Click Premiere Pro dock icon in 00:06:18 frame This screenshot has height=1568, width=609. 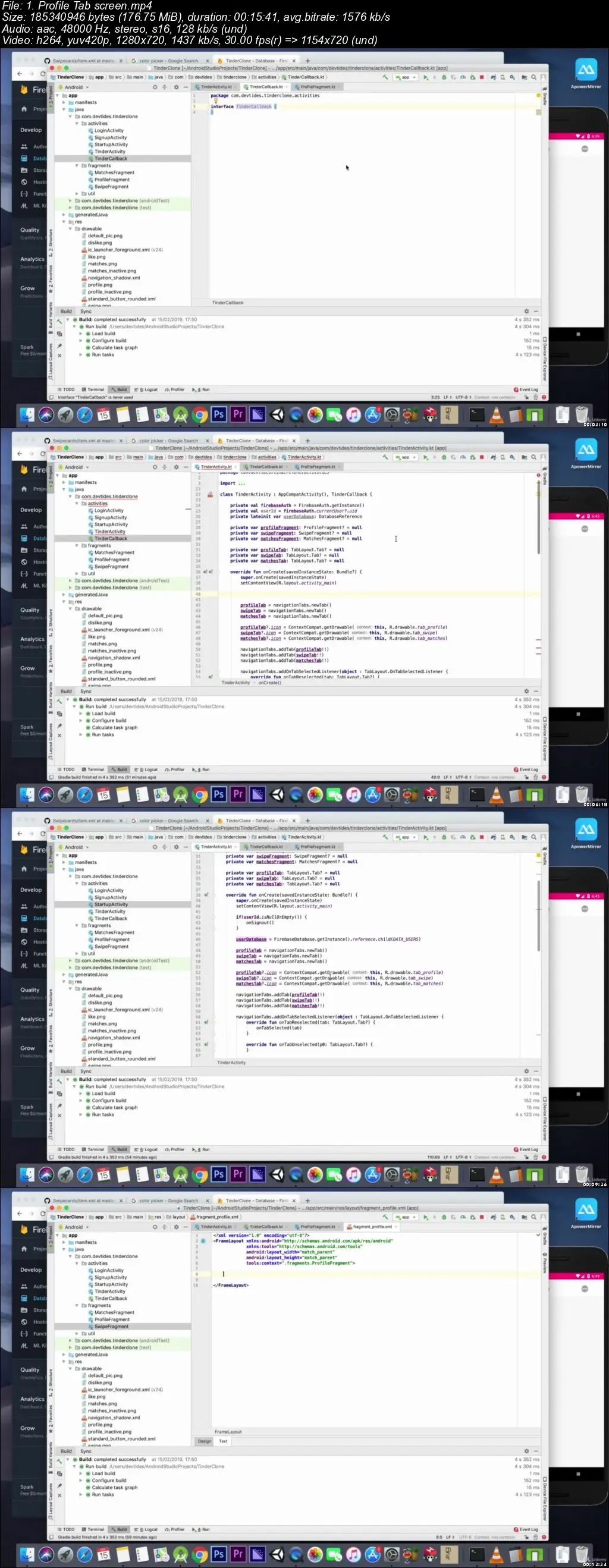(x=237, y=794)
